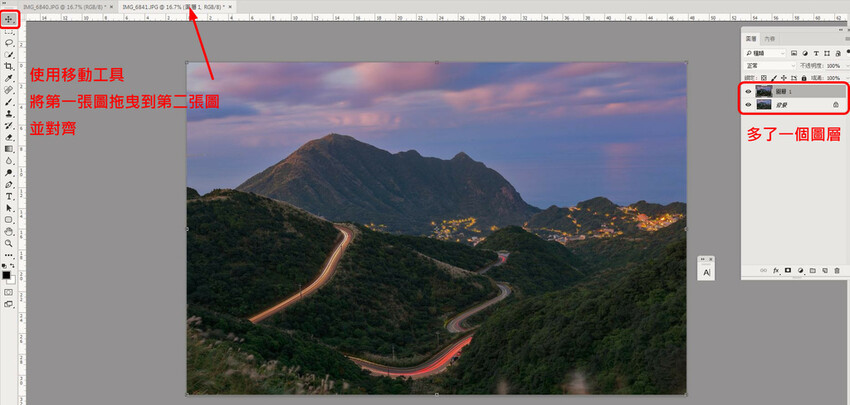The height and width of the screenshot is (405, 850).
Task: Hide 圖層 1 via eye icon
Action: pyautogui.click(x=748, y=91)
